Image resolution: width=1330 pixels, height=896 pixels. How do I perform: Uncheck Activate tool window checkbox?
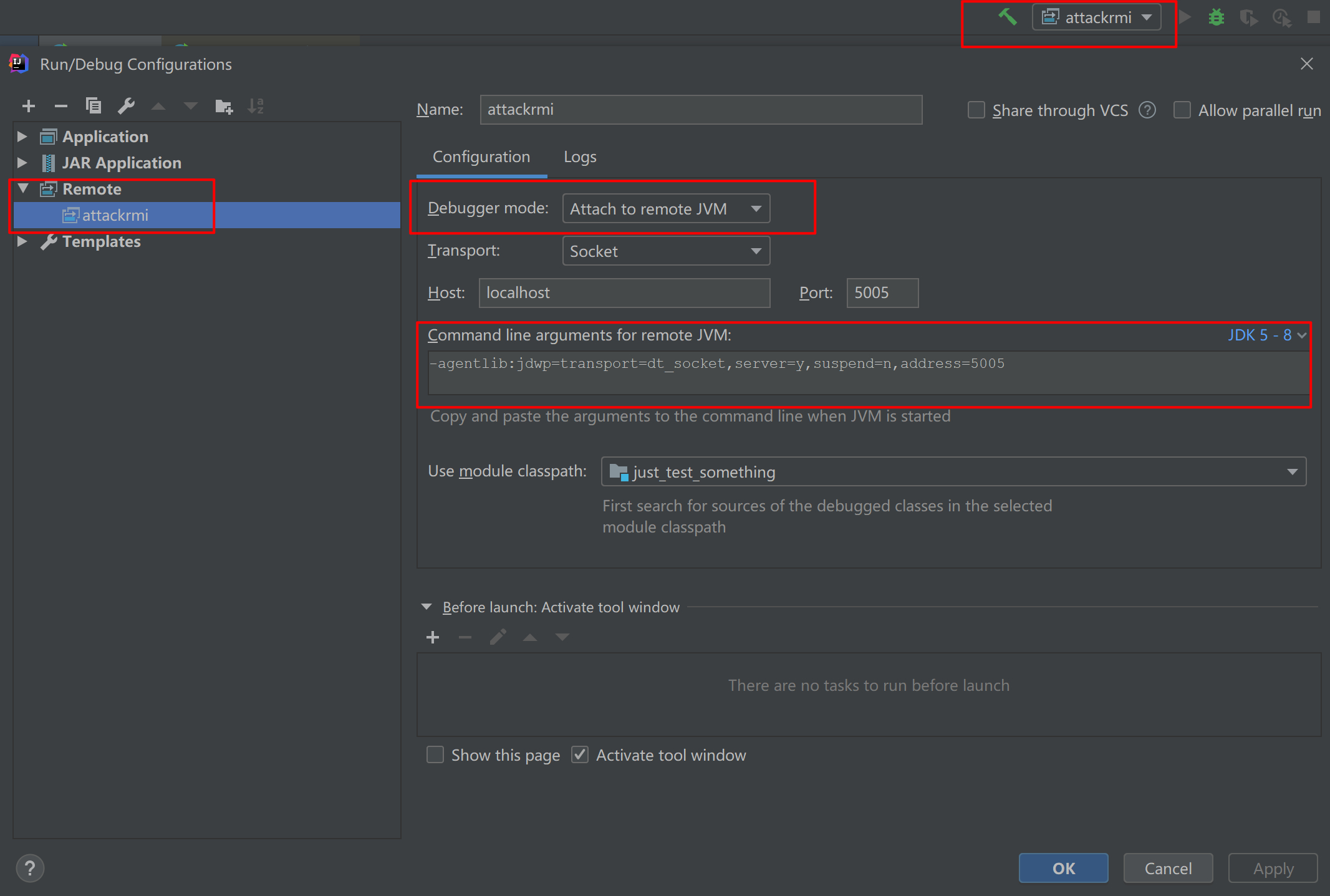(x=580, y=755)
